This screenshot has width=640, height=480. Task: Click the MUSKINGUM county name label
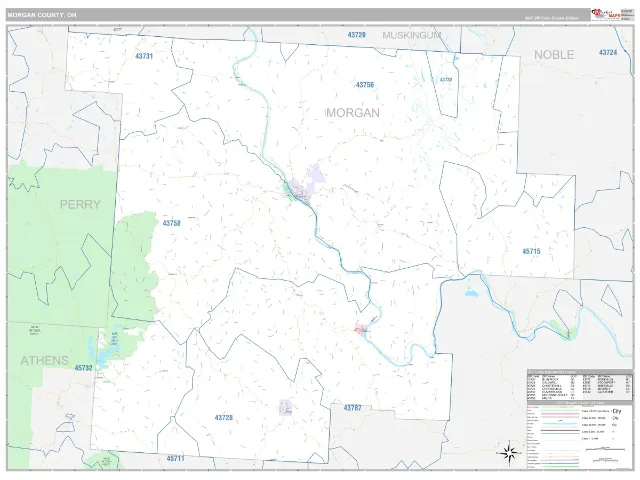pos(411,36)
